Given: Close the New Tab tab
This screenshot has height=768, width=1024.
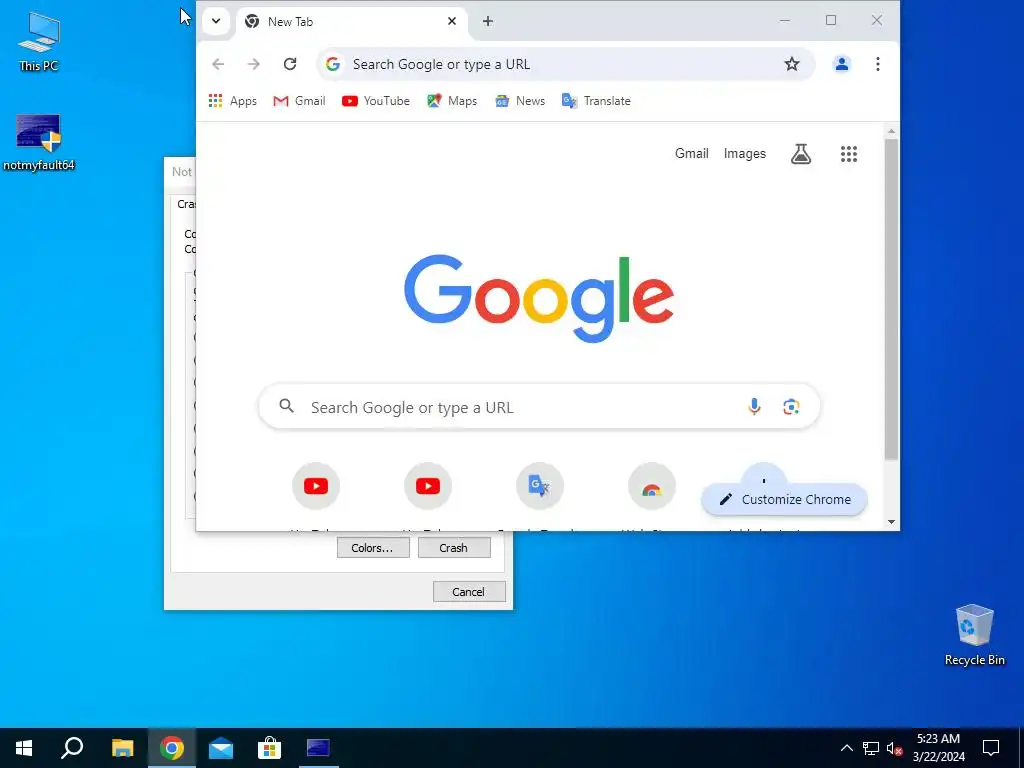Looking at the screenshot, I should [x=452, y=22].
